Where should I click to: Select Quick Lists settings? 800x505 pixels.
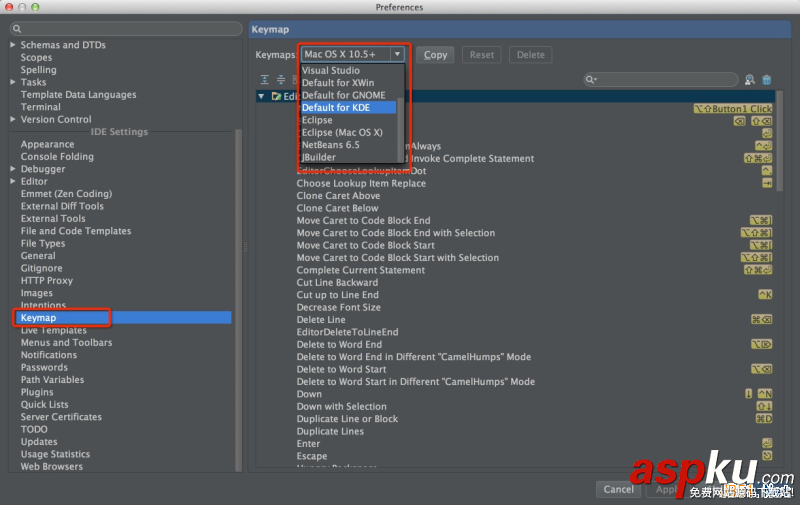point(44,405)
